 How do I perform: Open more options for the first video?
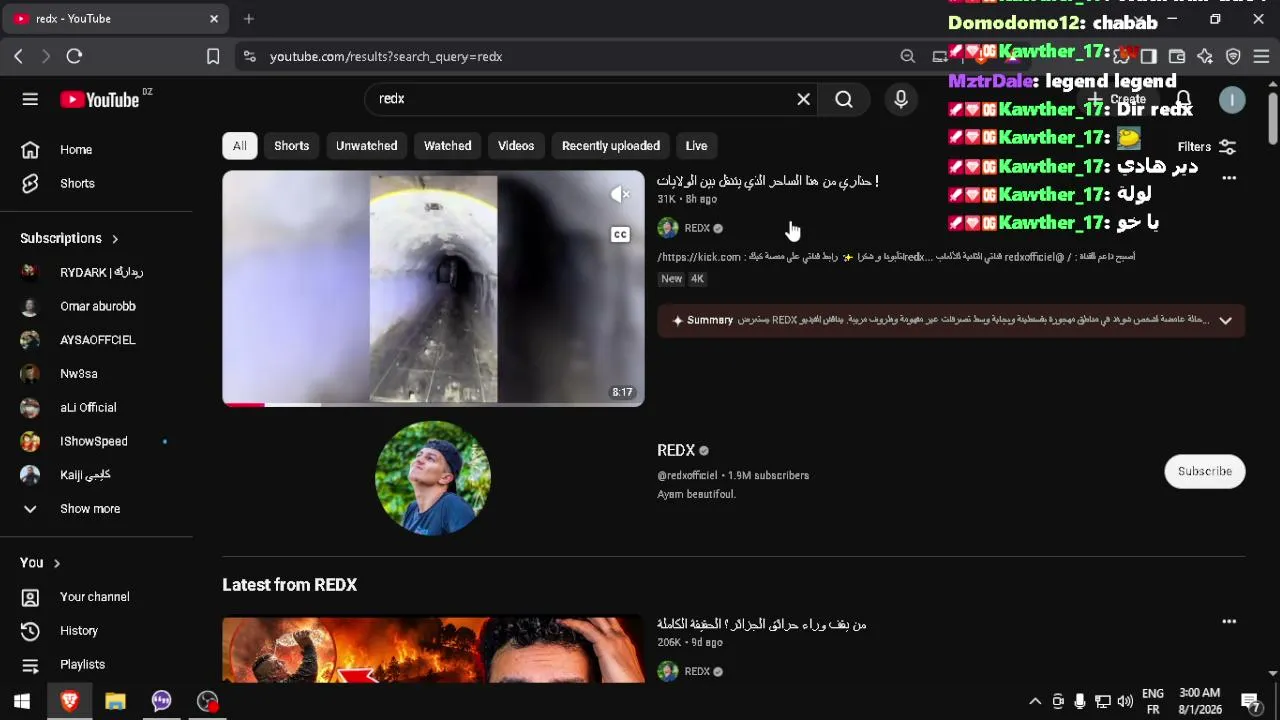coord(1229,178)
